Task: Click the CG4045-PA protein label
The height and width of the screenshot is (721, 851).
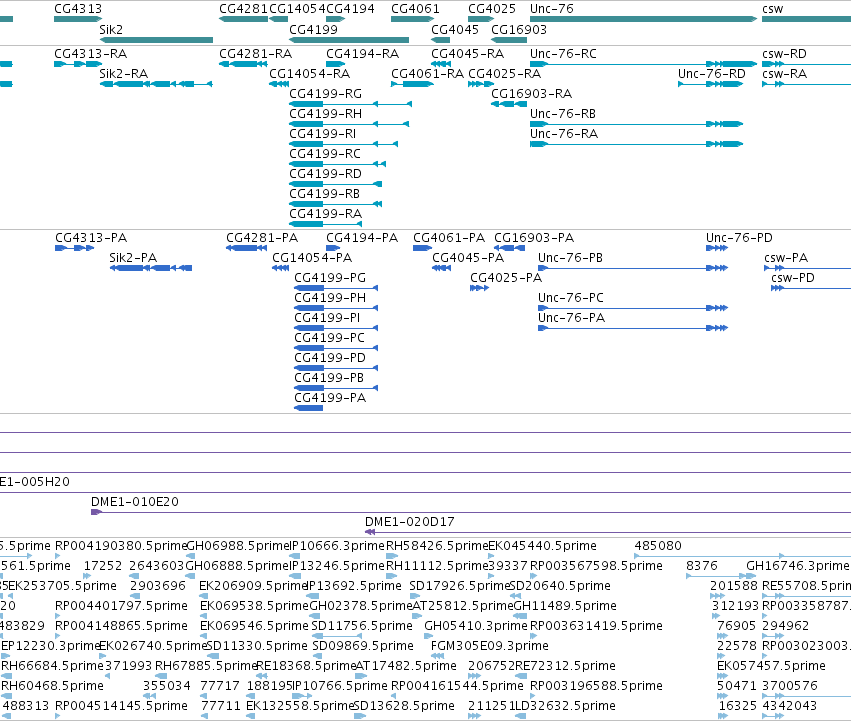Action: (x=468, y=257)
